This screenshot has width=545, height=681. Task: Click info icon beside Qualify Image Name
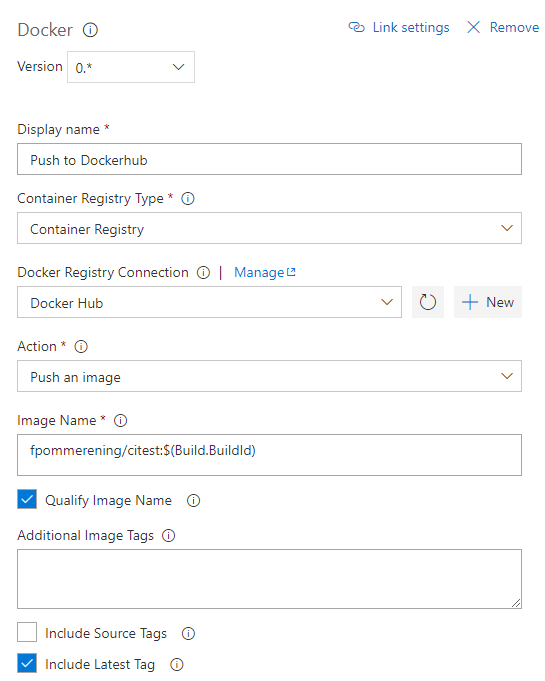click(193, 500)
